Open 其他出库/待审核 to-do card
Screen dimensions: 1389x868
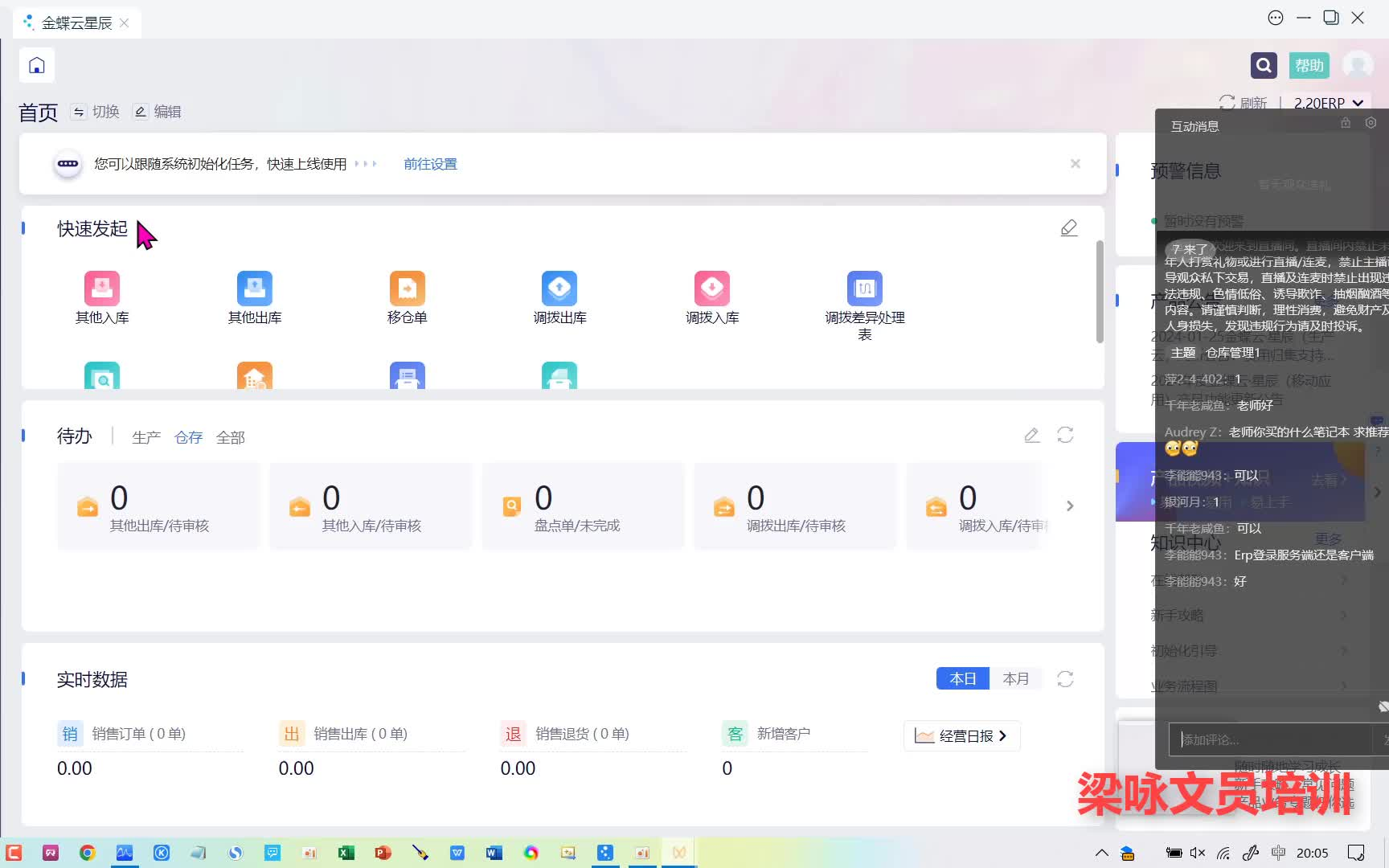(x=159, y=506)
